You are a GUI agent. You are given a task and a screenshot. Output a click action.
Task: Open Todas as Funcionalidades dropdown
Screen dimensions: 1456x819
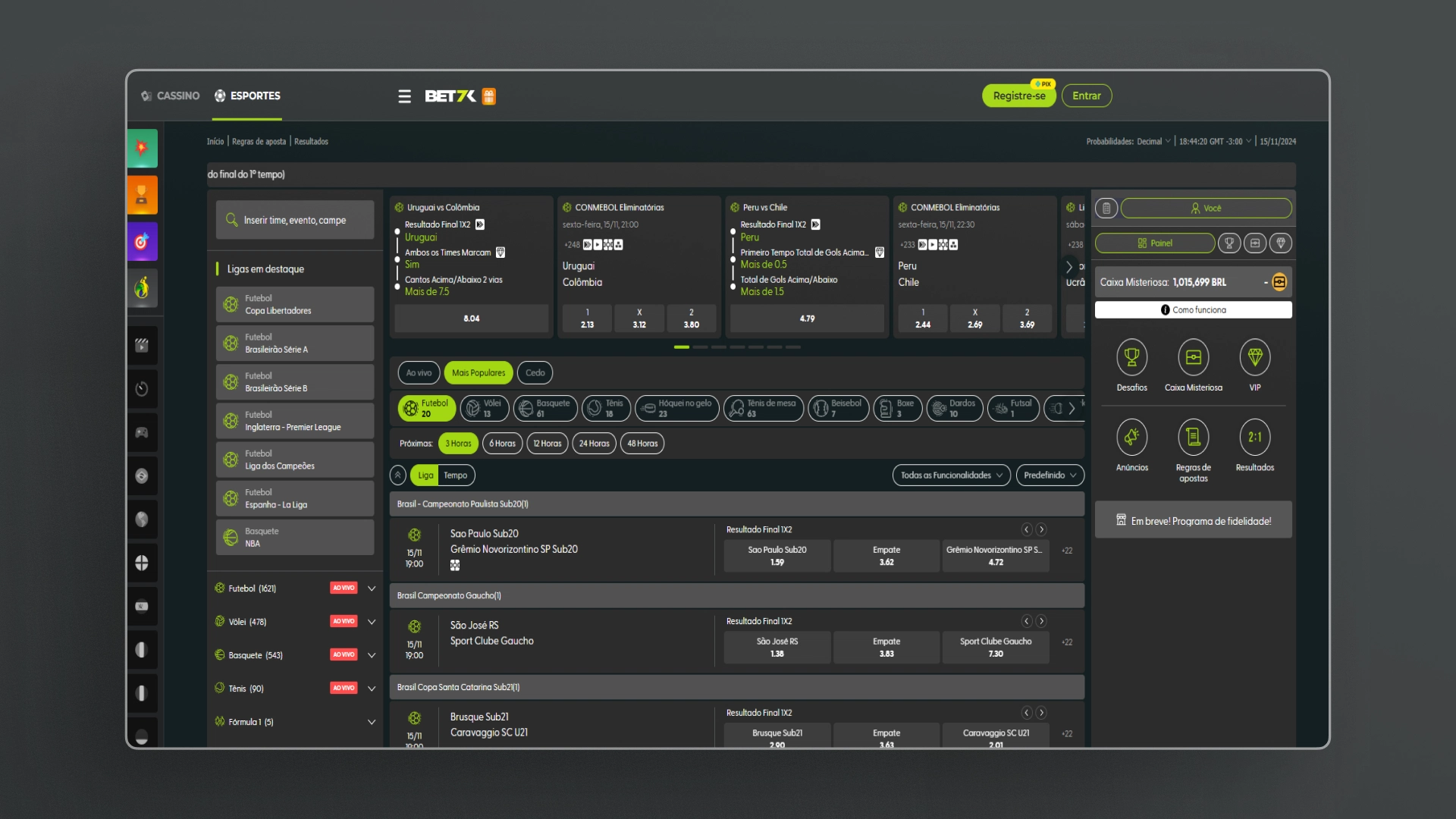952,475
